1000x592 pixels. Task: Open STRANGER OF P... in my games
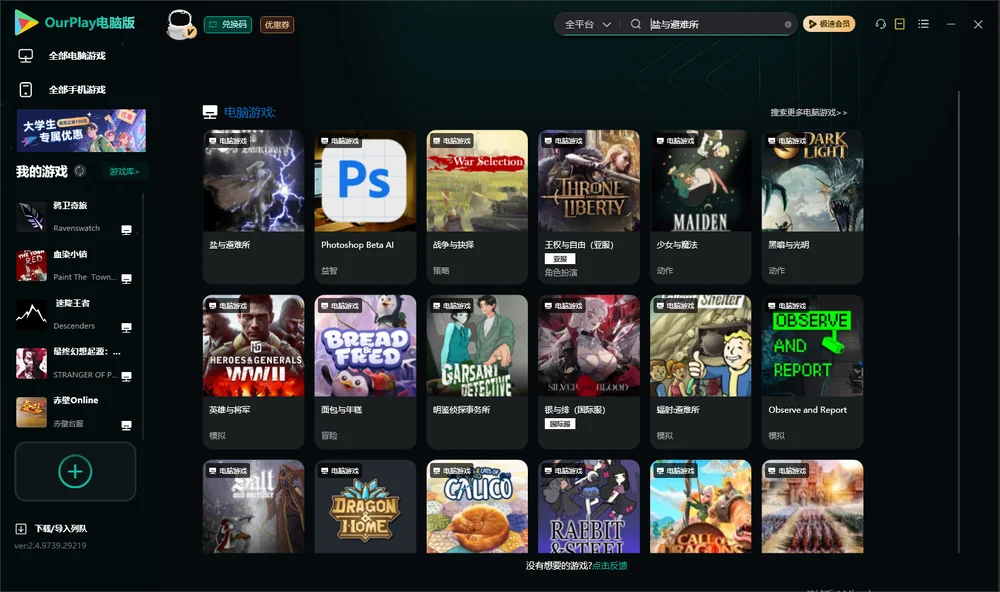(73, 363)
